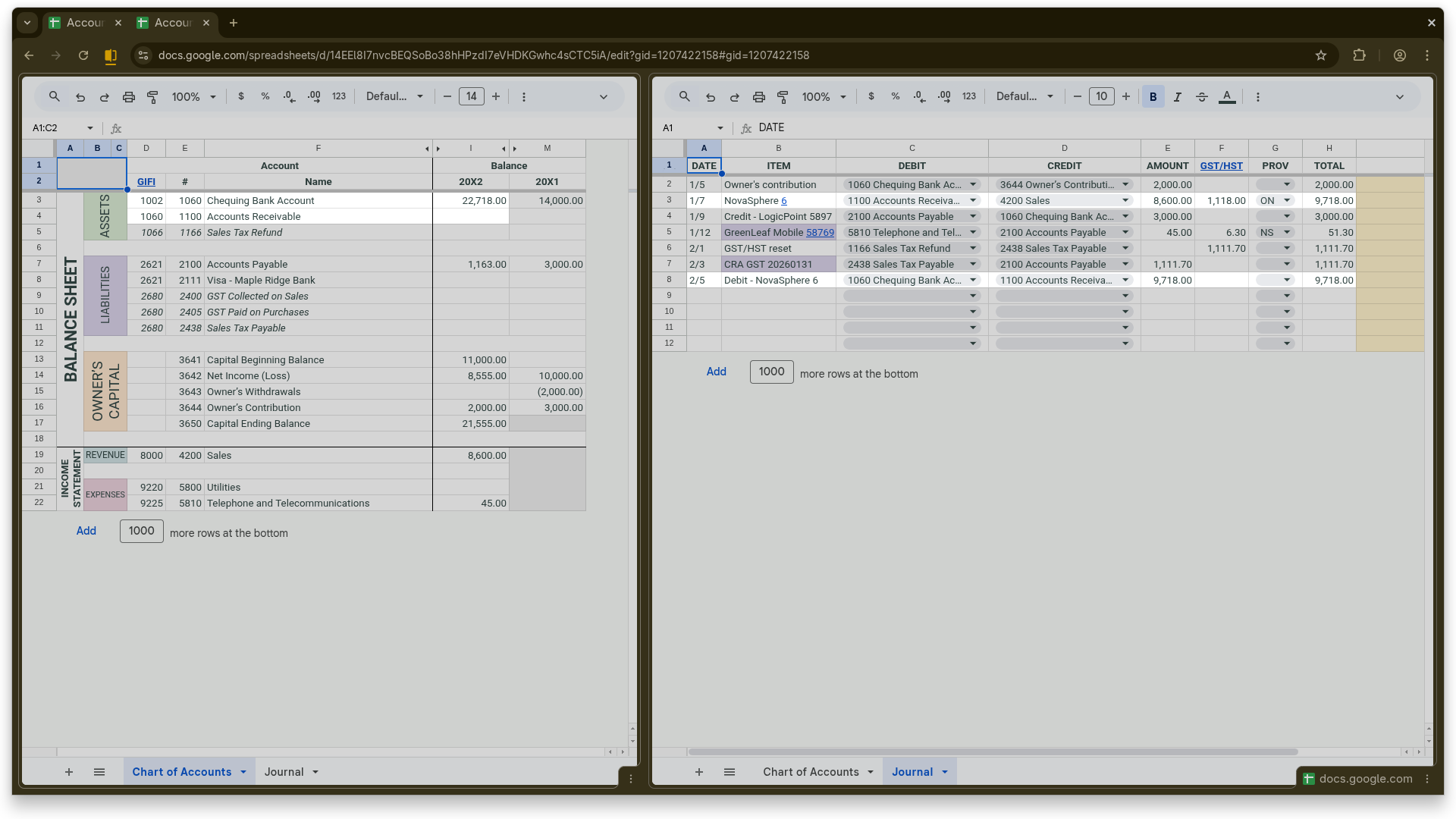Click the text color icon
The image size is (1456, 819).
[1227, 97]
